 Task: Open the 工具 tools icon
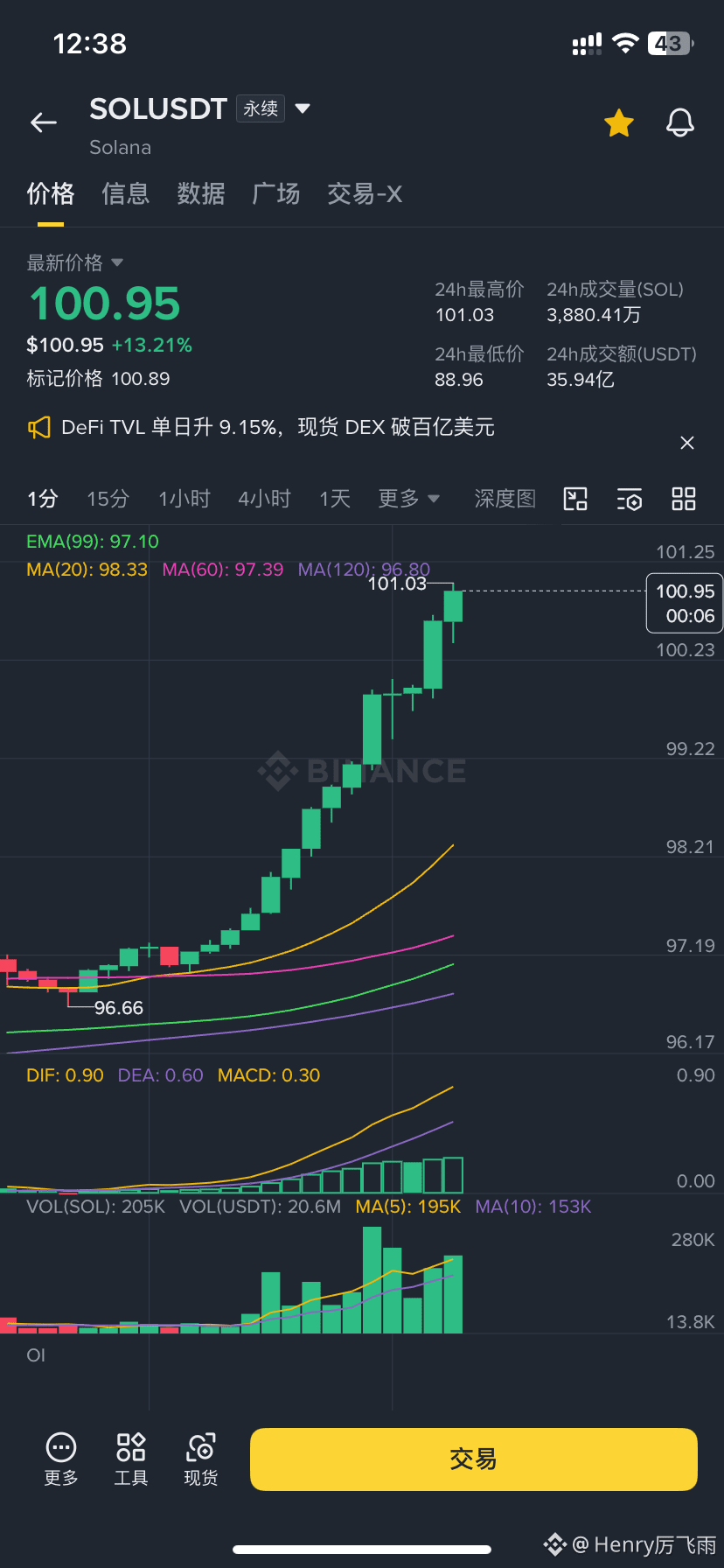coord(131,1459)
